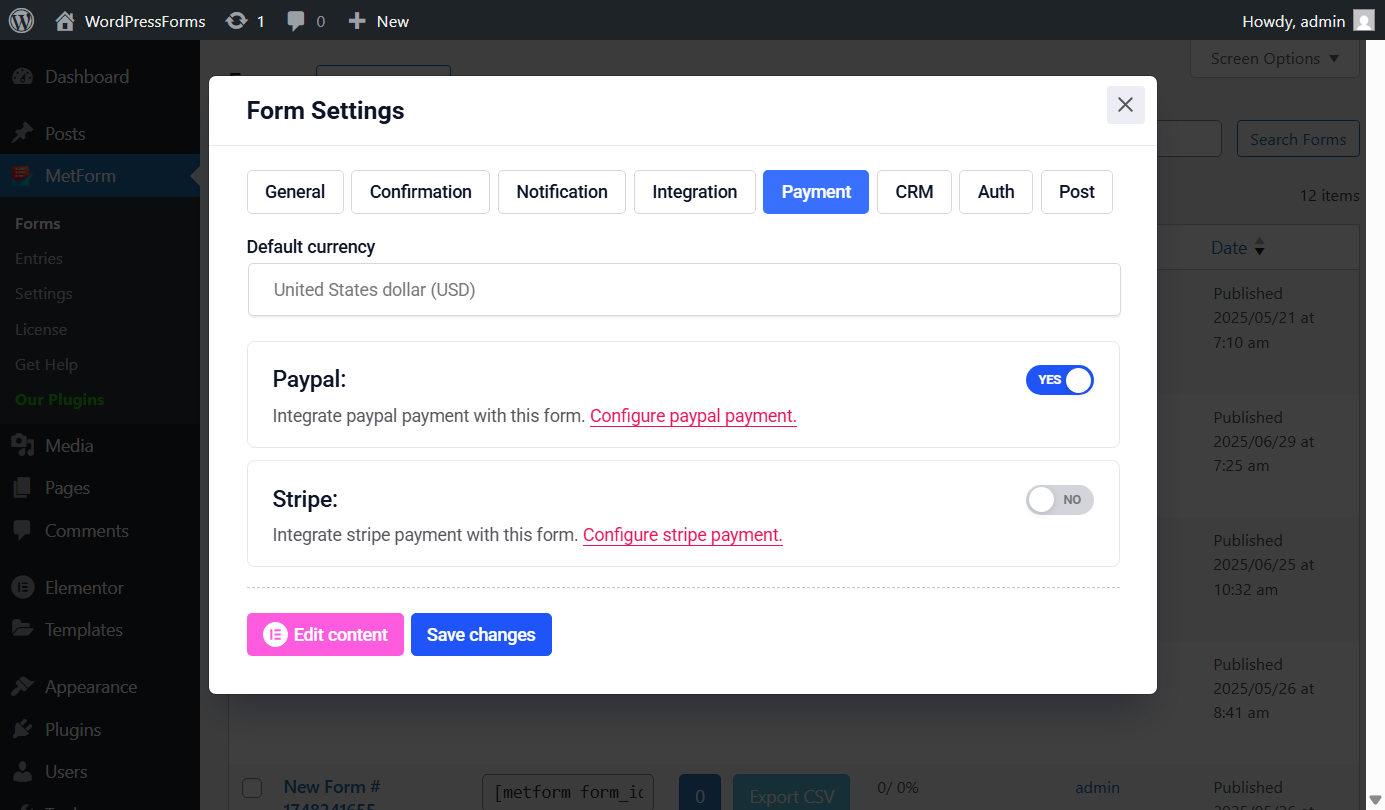This screenshot has width=1385, height=810.
Task: Open the comments bubble in admin bar
Action: (296, 21)
